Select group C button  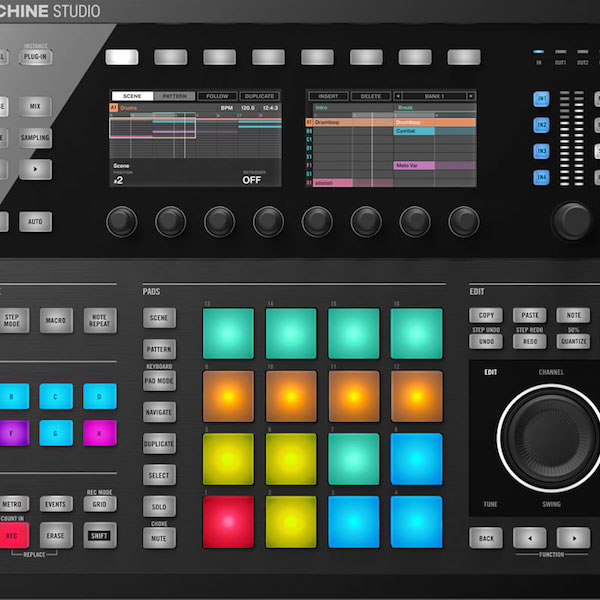(x=56, y=396)
